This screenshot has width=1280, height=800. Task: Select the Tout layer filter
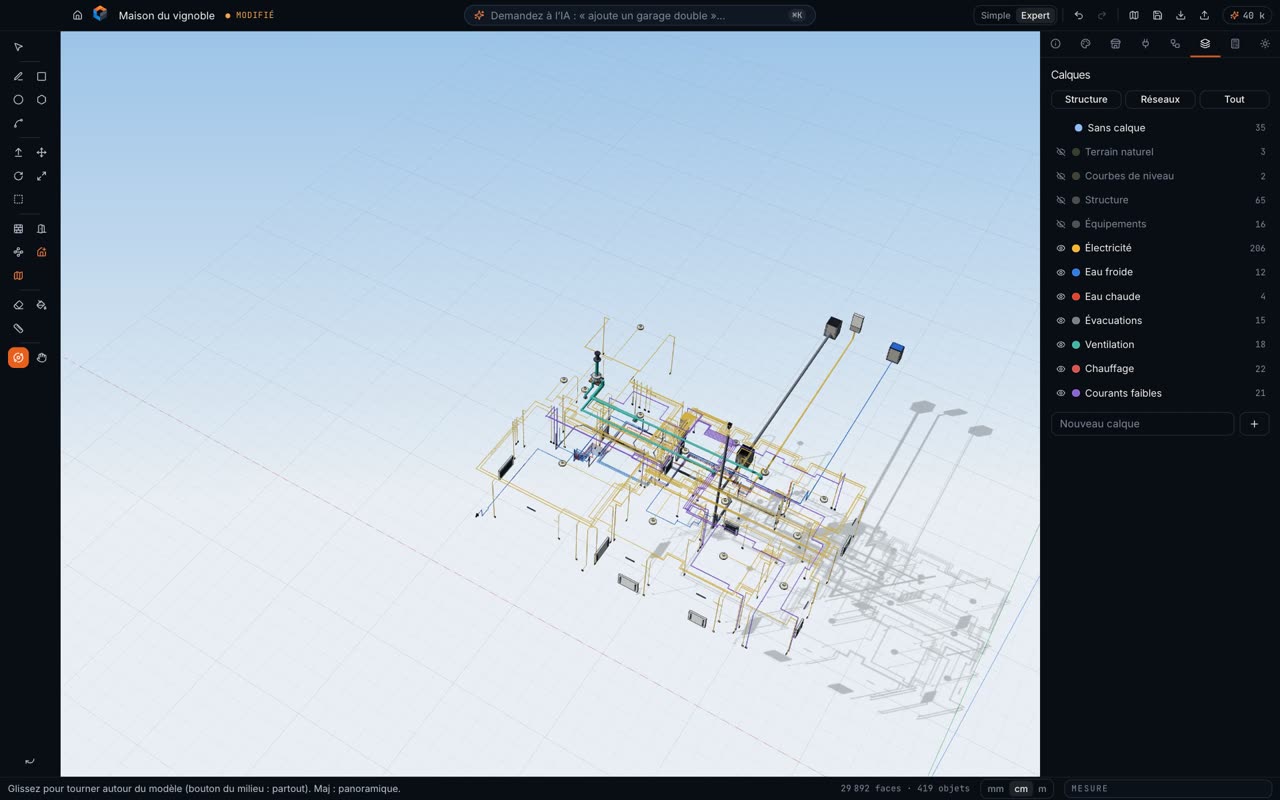[1234, 99]
